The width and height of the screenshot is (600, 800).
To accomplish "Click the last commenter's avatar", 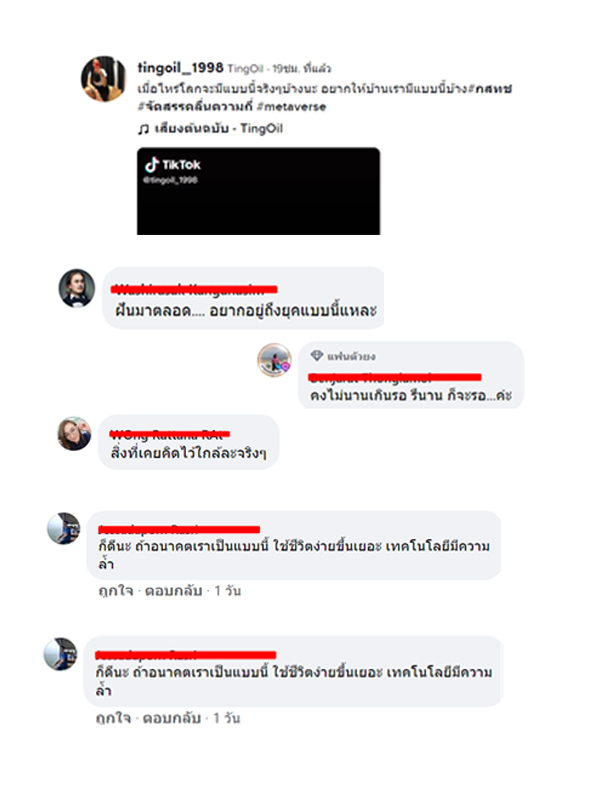I will [x=60, y=654].
